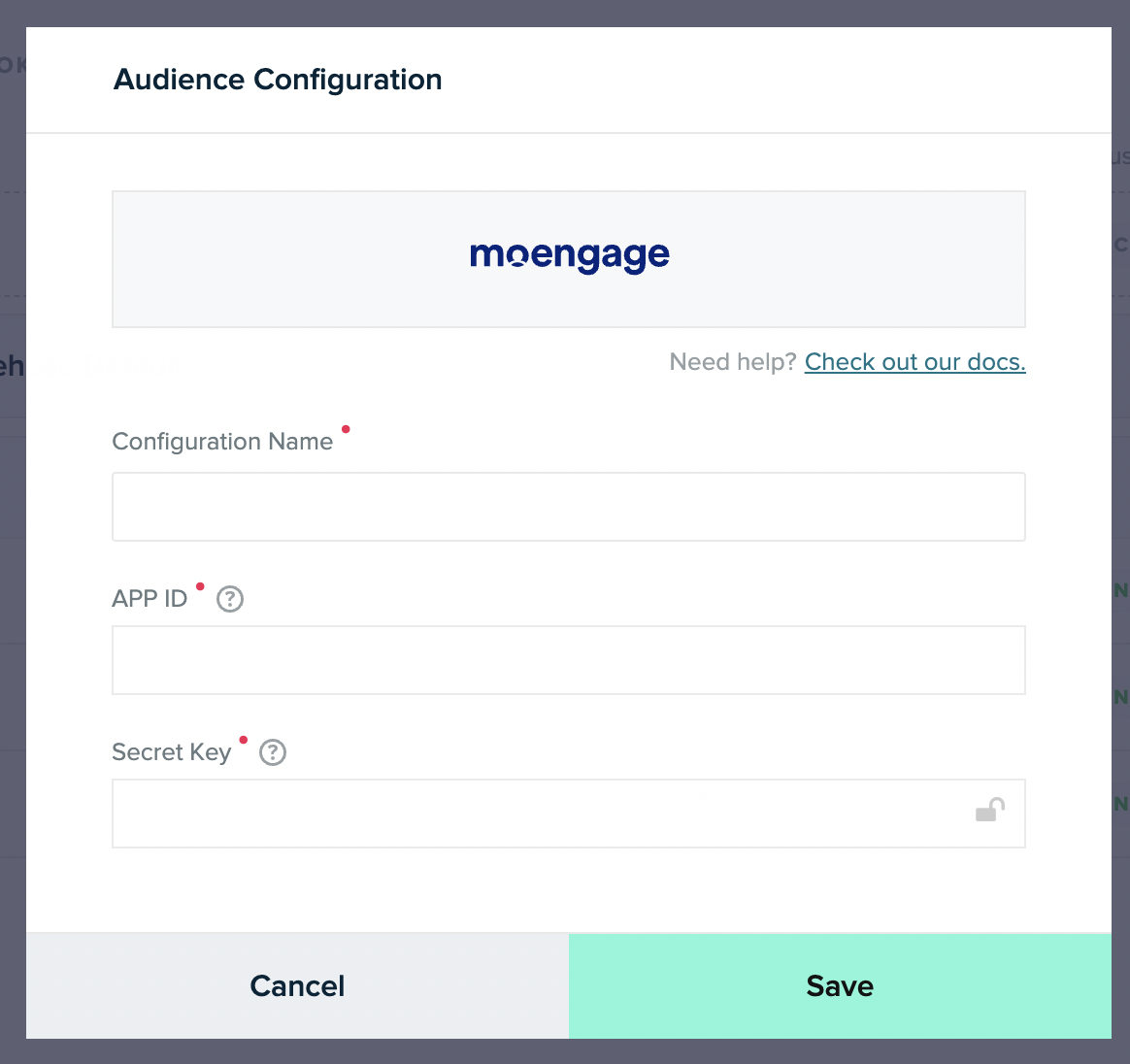Toggle the padlock icon in Secret Key field
The width and height of the screenshot is (1130, 1064).
tap(990, 811)
